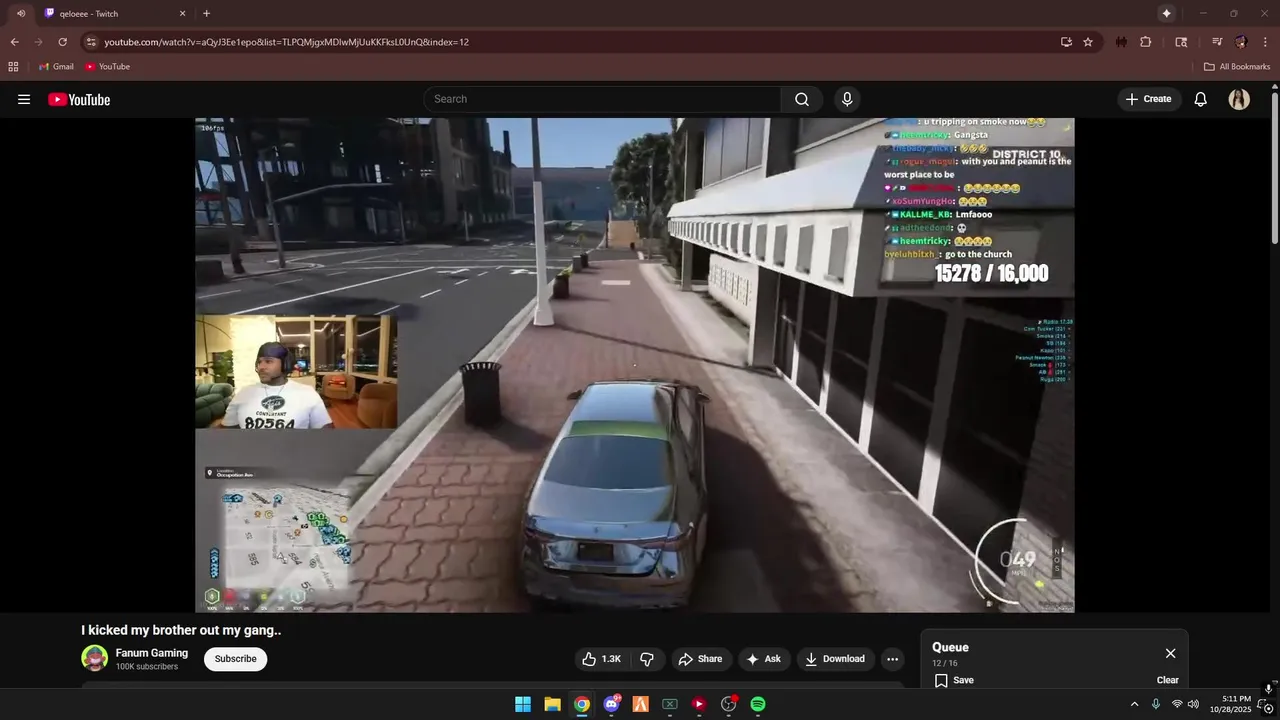Clear the queue
This screenshot has width=1280, height=720.
pos(1168,680)
